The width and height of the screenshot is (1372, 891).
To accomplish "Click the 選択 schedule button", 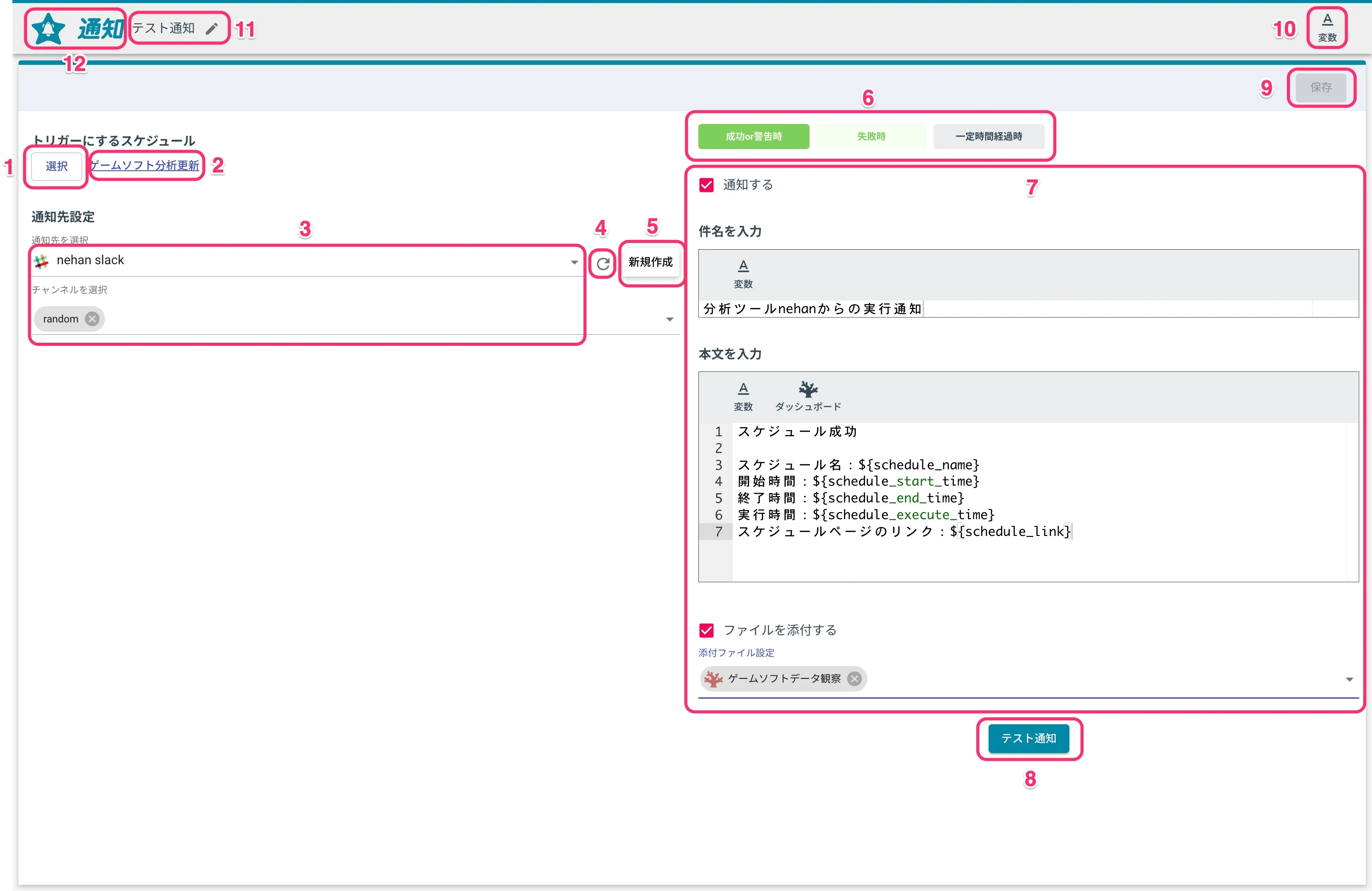I will pos(56,167).
